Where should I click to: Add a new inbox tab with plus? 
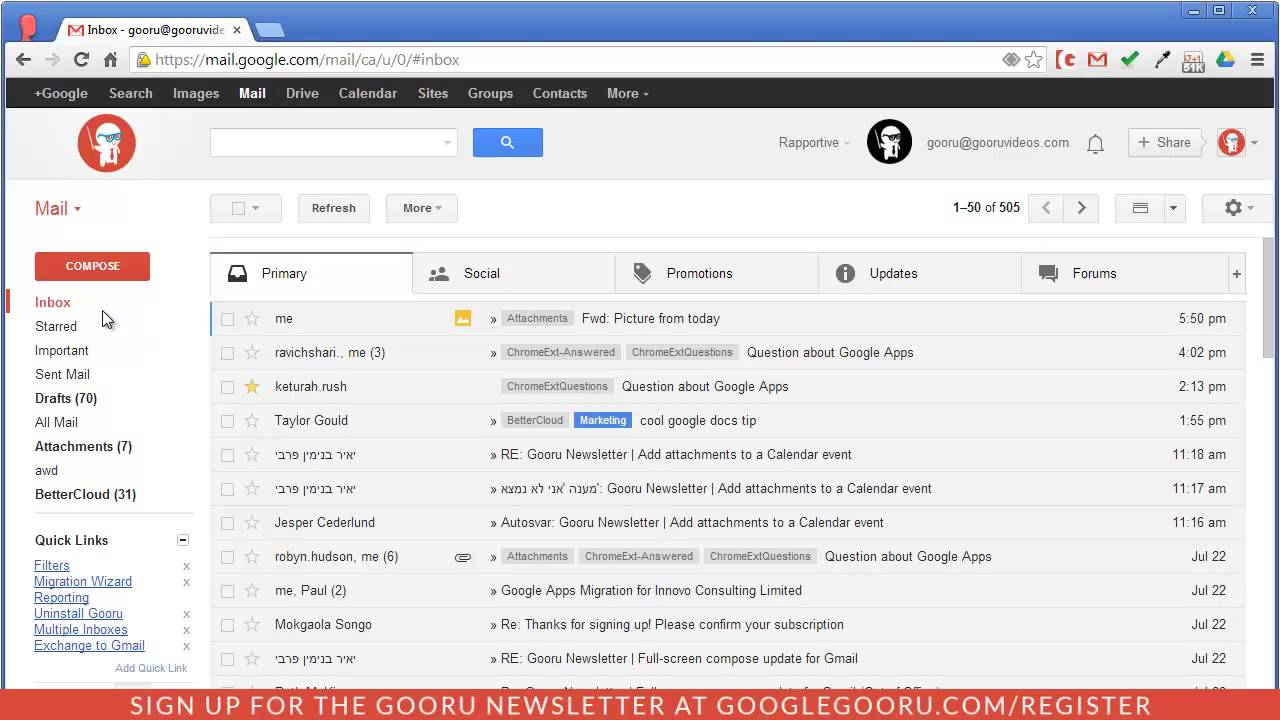pyautogui.click(x=1237, y=274)
